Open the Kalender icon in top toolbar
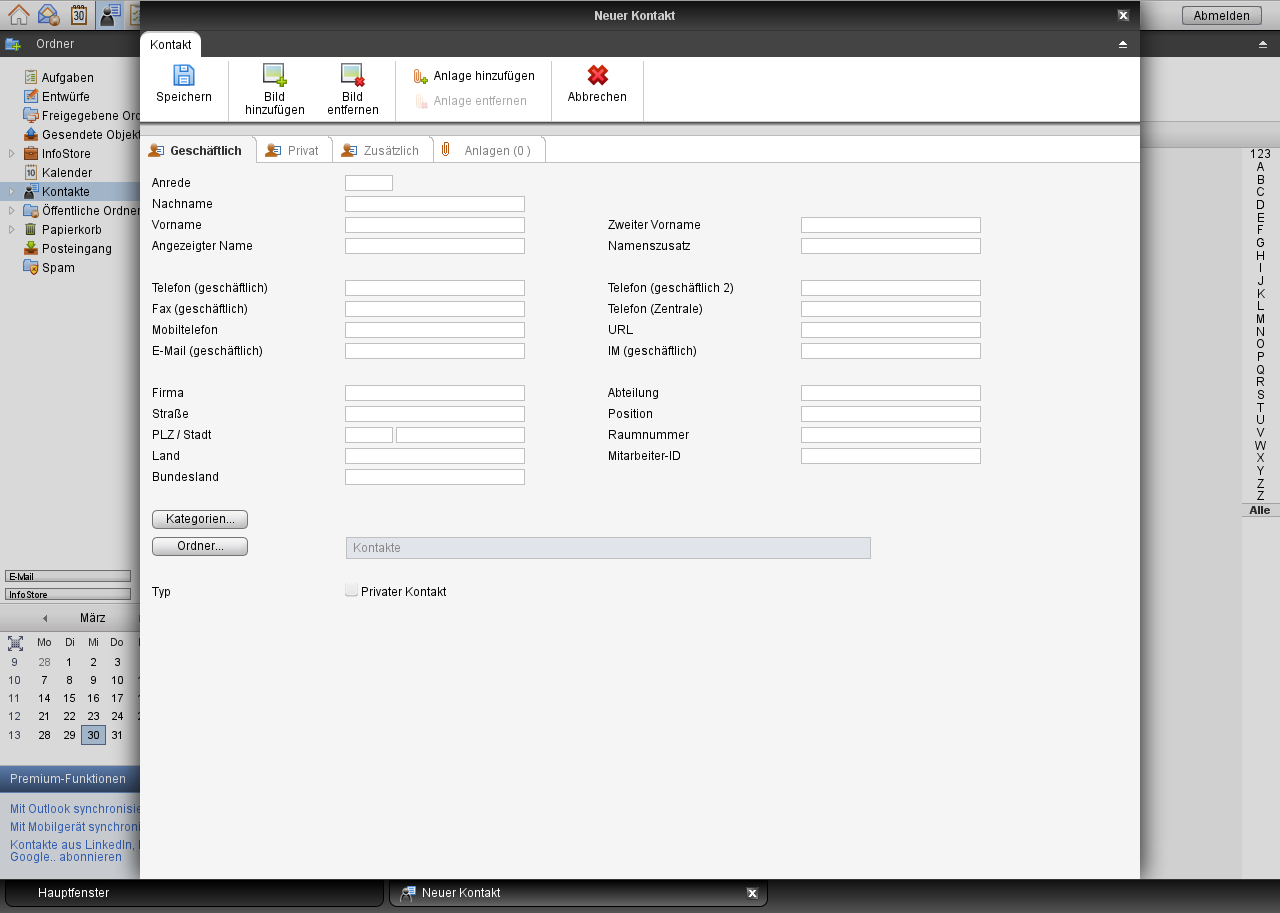 pyautogui.click(x=79, y=15)
